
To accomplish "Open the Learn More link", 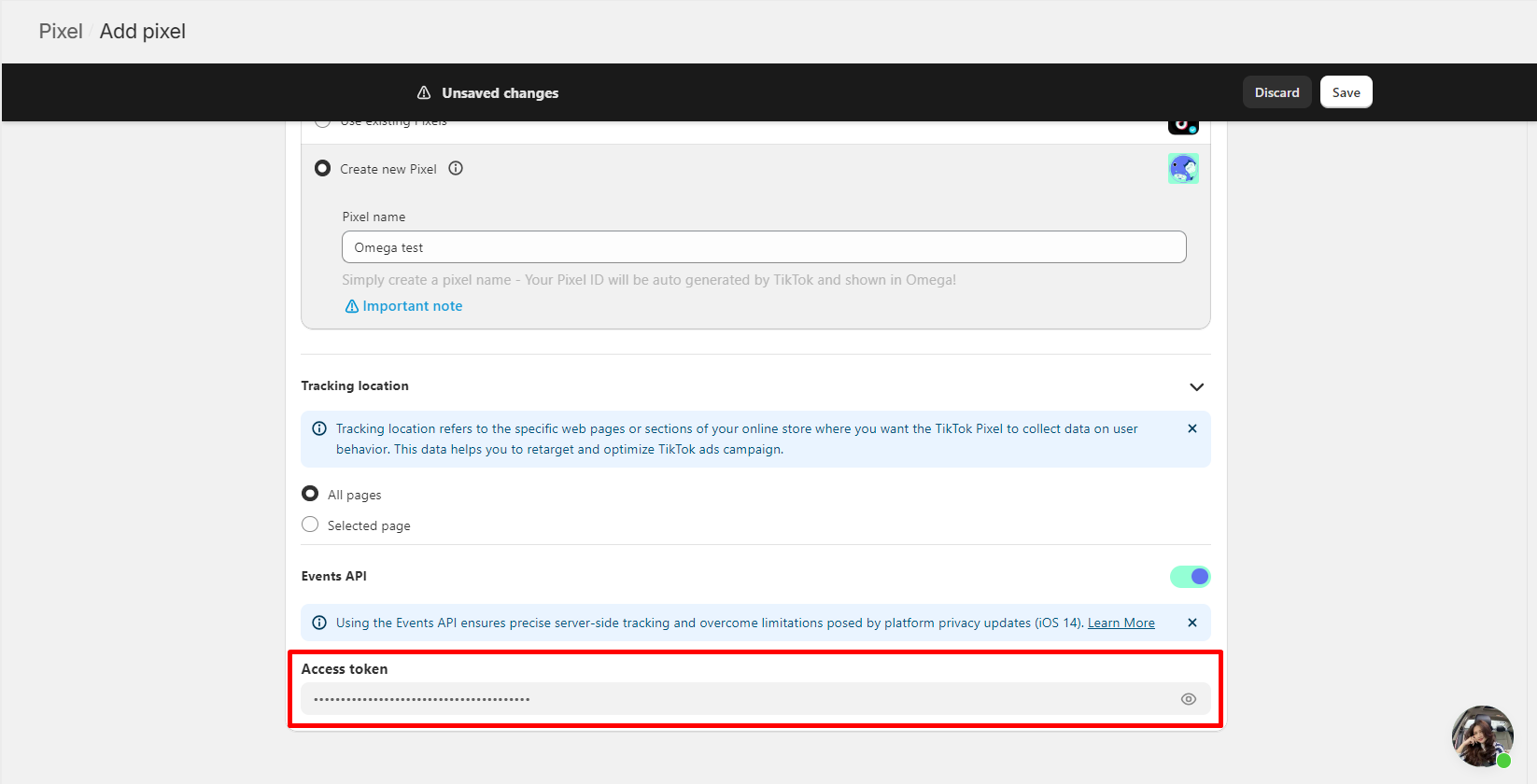I will (x=1121, y=623).
